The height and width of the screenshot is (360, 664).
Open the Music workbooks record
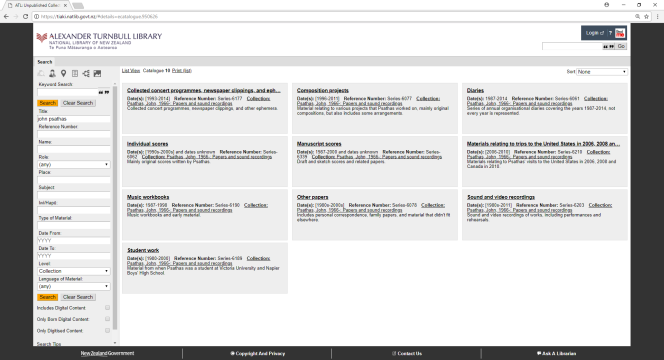click(x=148, y=197)
